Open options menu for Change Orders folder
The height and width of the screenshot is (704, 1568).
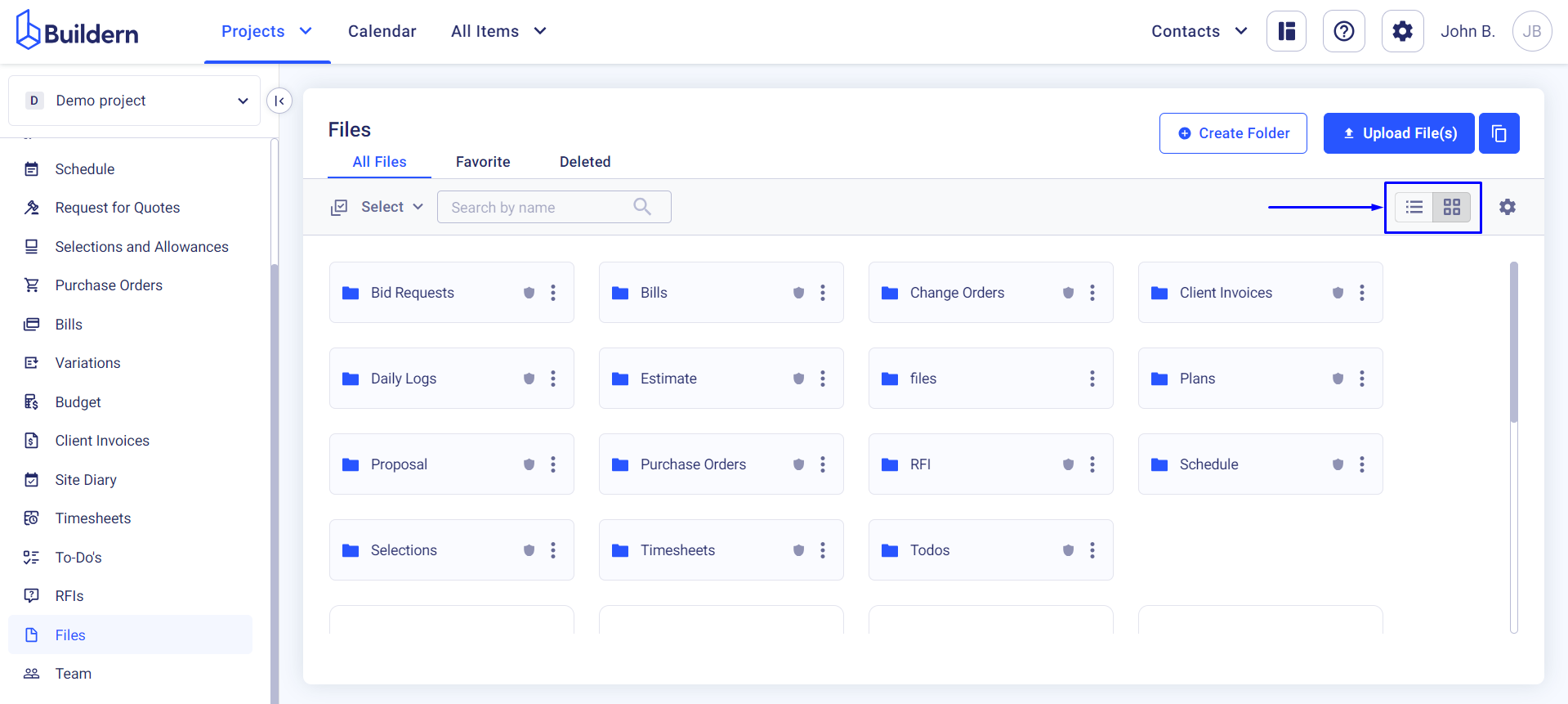click(x=1092, y=293)
